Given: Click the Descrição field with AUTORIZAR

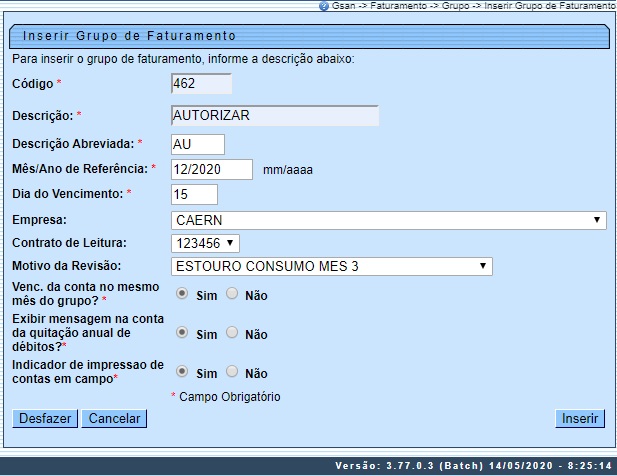Looking at the screenshot, I should [x=275, y=115].
